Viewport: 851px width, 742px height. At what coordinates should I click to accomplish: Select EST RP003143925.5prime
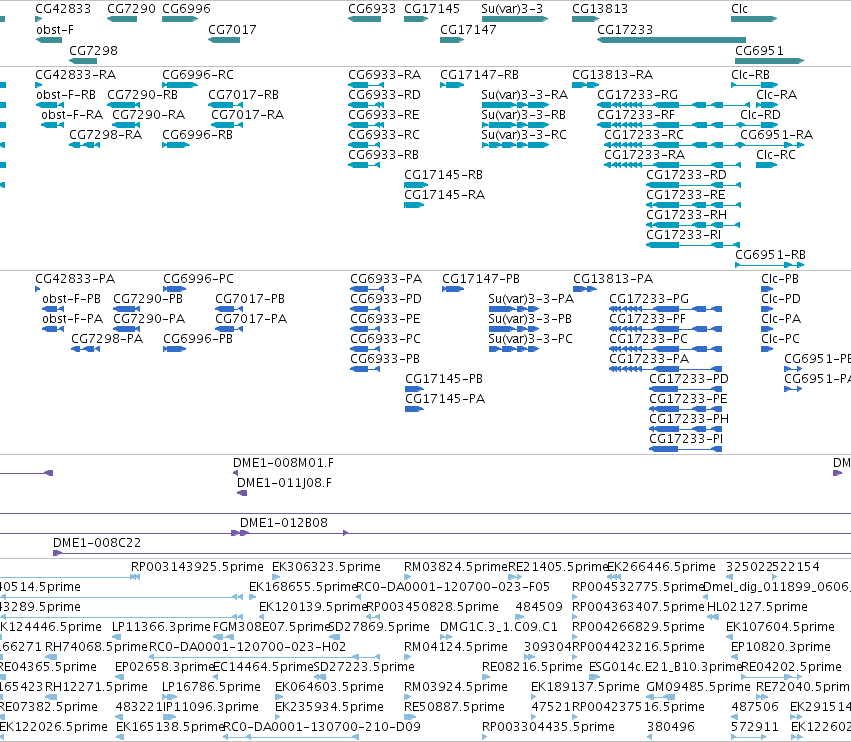coord(197,567)
